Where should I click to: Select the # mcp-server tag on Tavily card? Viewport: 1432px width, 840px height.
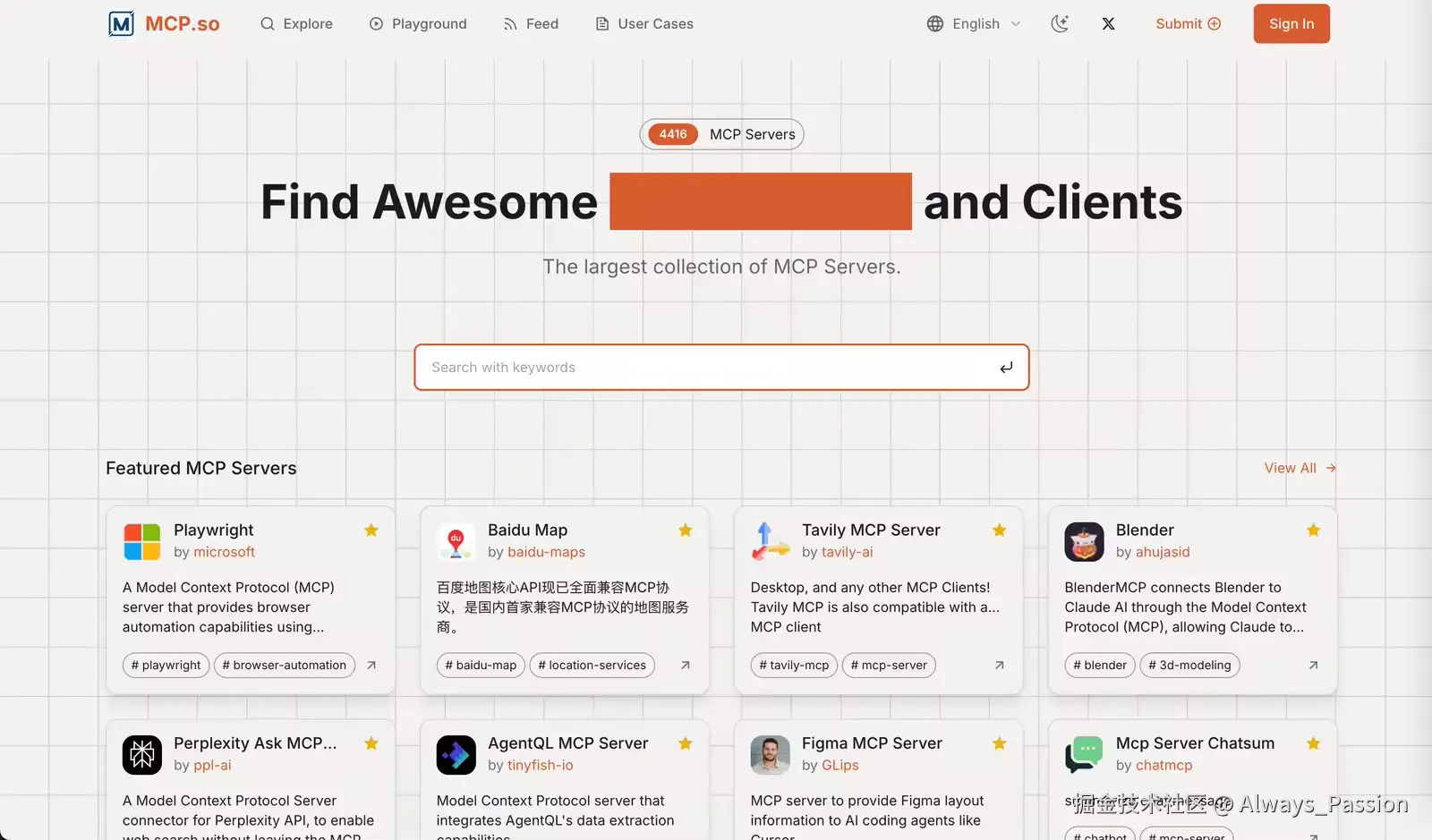click(x=889, y=666)
